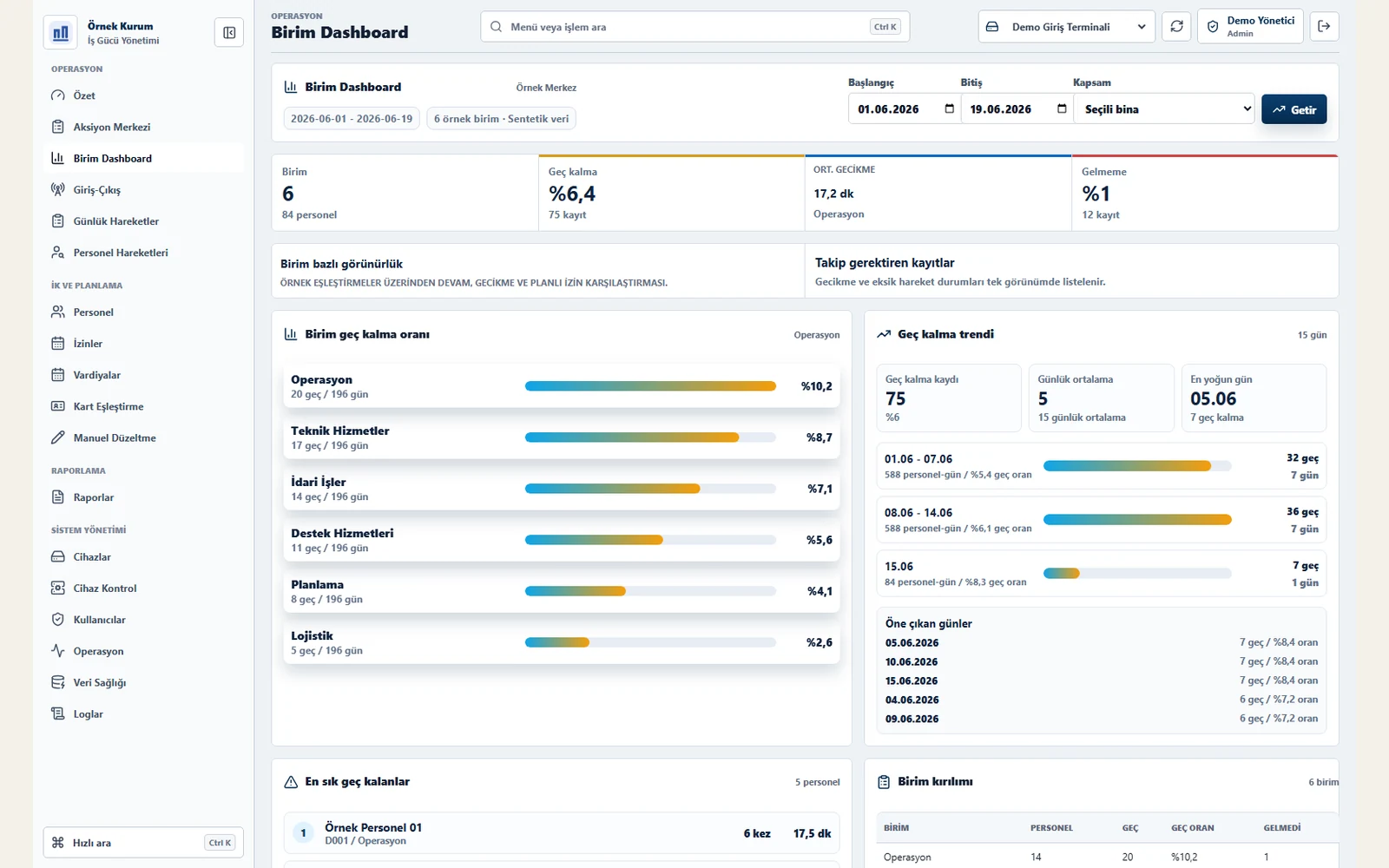Viewport: 1389px width, 868px height.
Task: Open the Bitiş date calendar picker icon
Action: click(1062, 108)
